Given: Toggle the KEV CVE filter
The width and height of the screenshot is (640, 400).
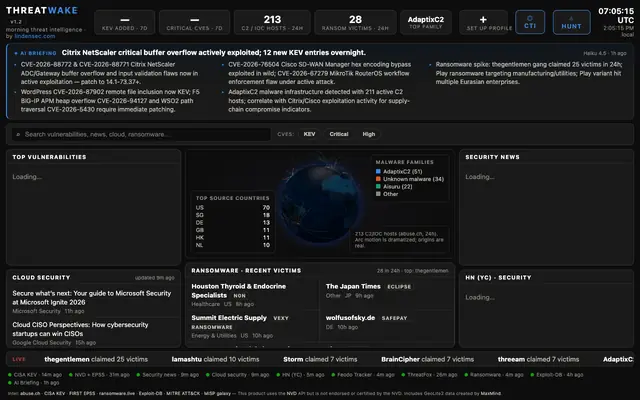Looking at the screenshot, I should [x=309, y=134].
